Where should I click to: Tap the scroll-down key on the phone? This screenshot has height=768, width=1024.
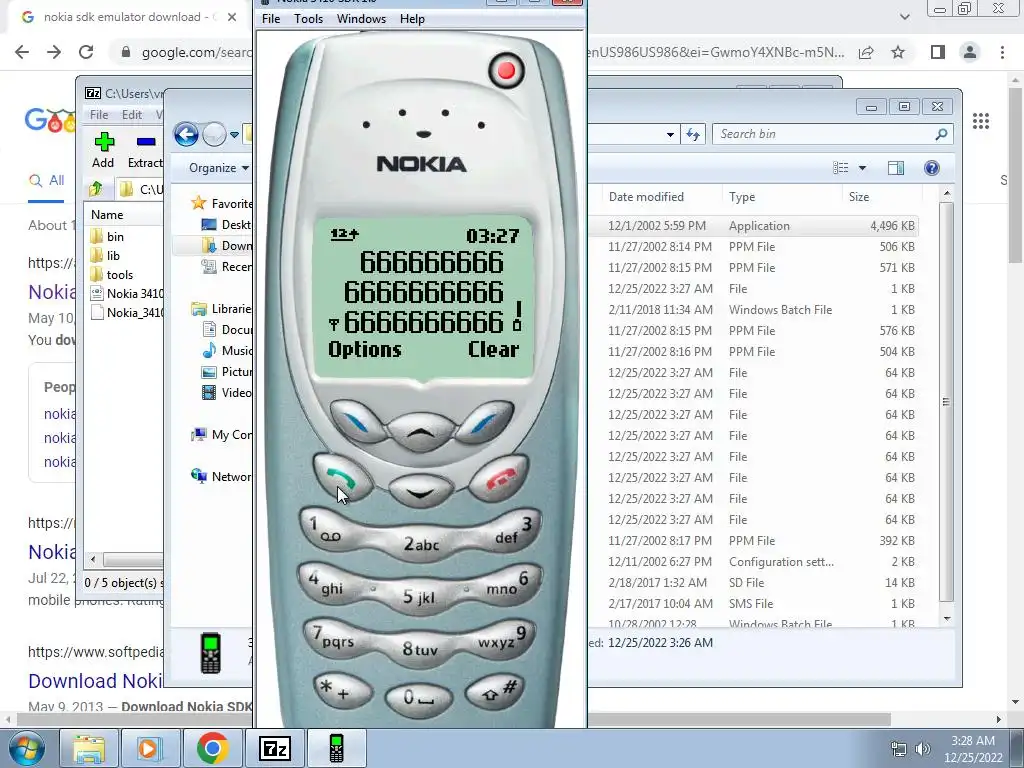[x=421, y=491]
